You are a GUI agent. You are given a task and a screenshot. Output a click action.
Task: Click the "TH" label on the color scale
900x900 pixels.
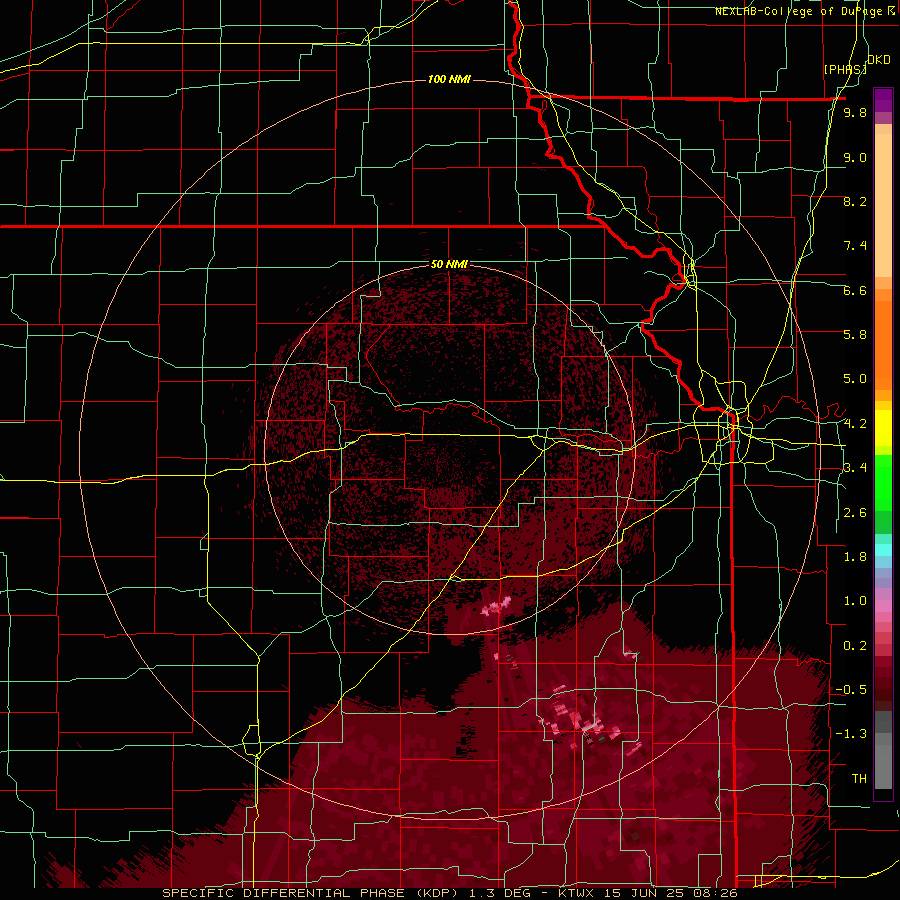coord(859,779)
